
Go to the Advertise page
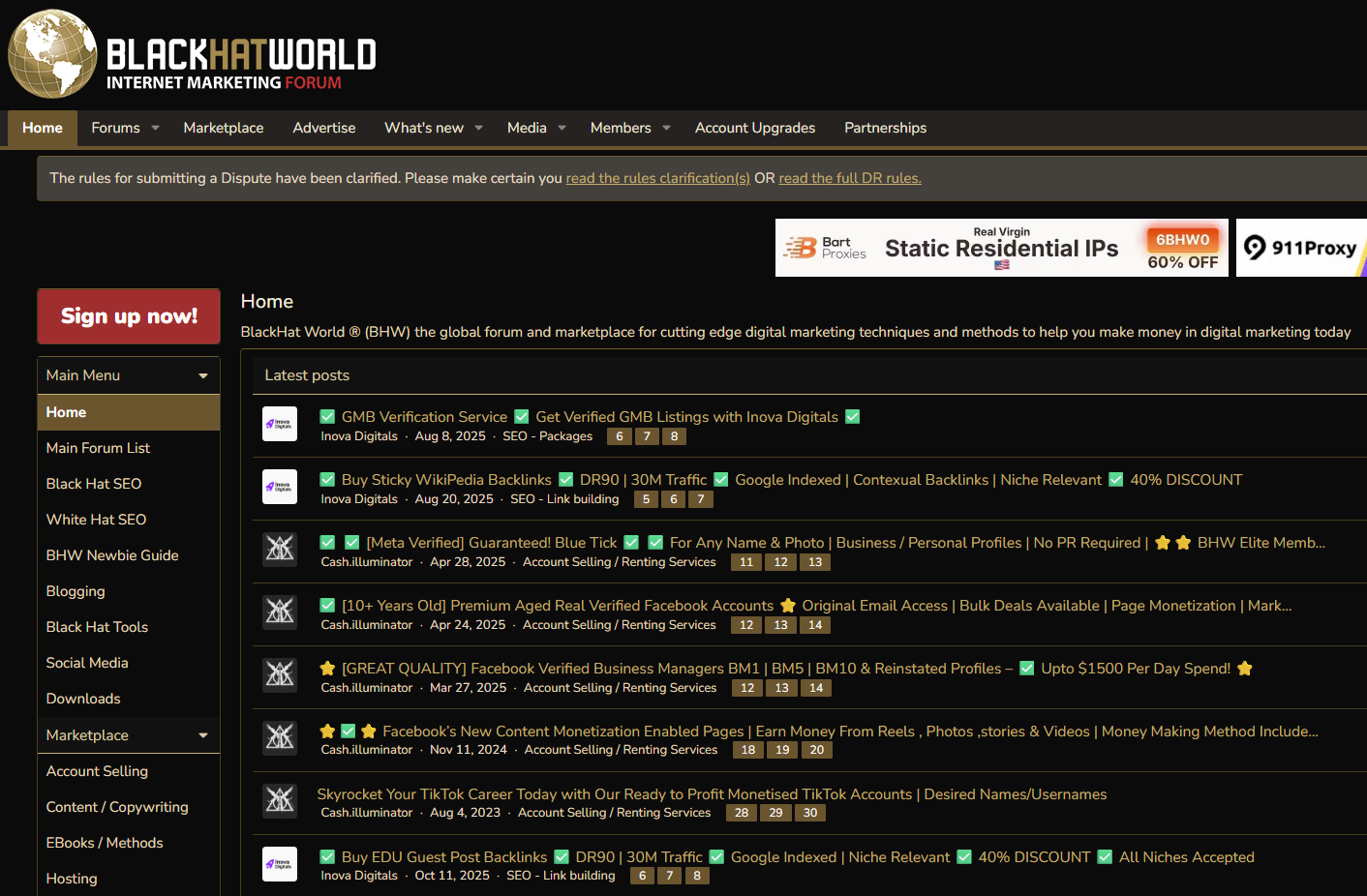tap(324, 128)
